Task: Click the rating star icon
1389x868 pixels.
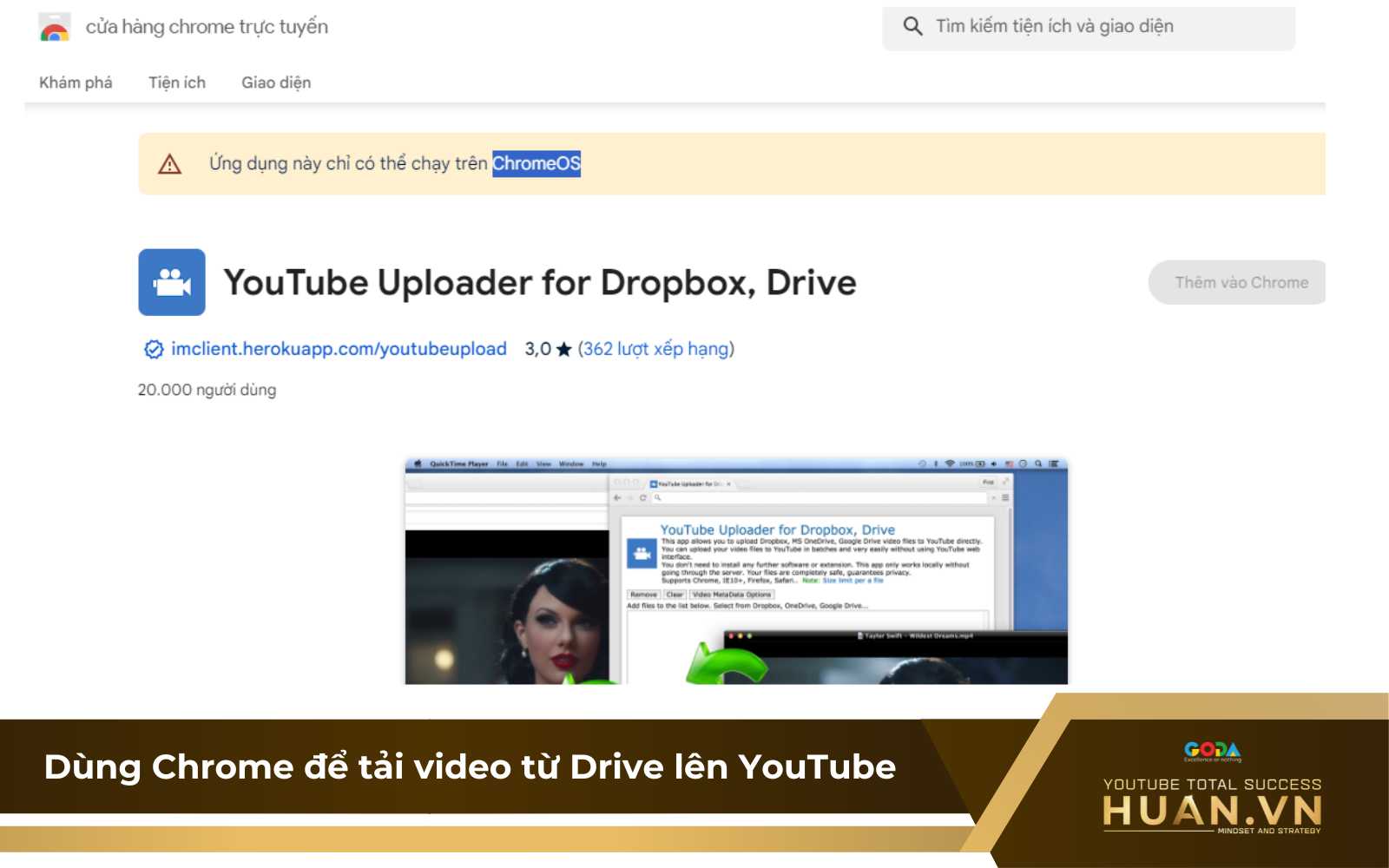Action: click(564, 349)
